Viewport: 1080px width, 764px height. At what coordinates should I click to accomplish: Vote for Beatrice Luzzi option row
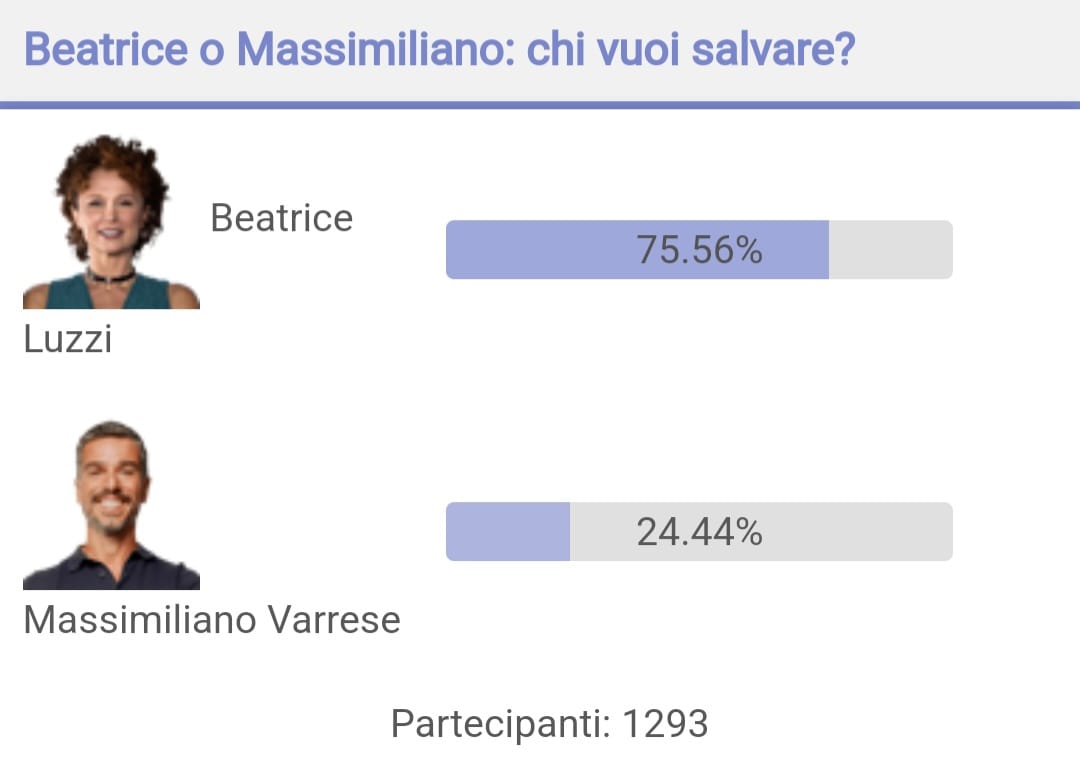[488, 245]
